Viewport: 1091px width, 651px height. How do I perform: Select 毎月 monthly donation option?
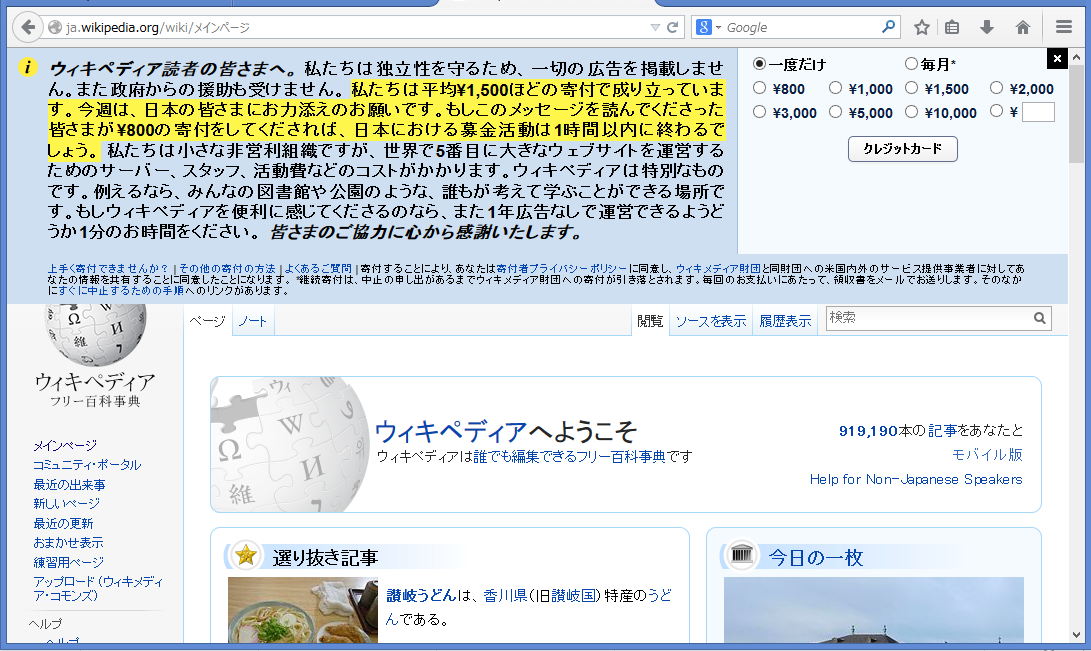click(x=911, y=64)
